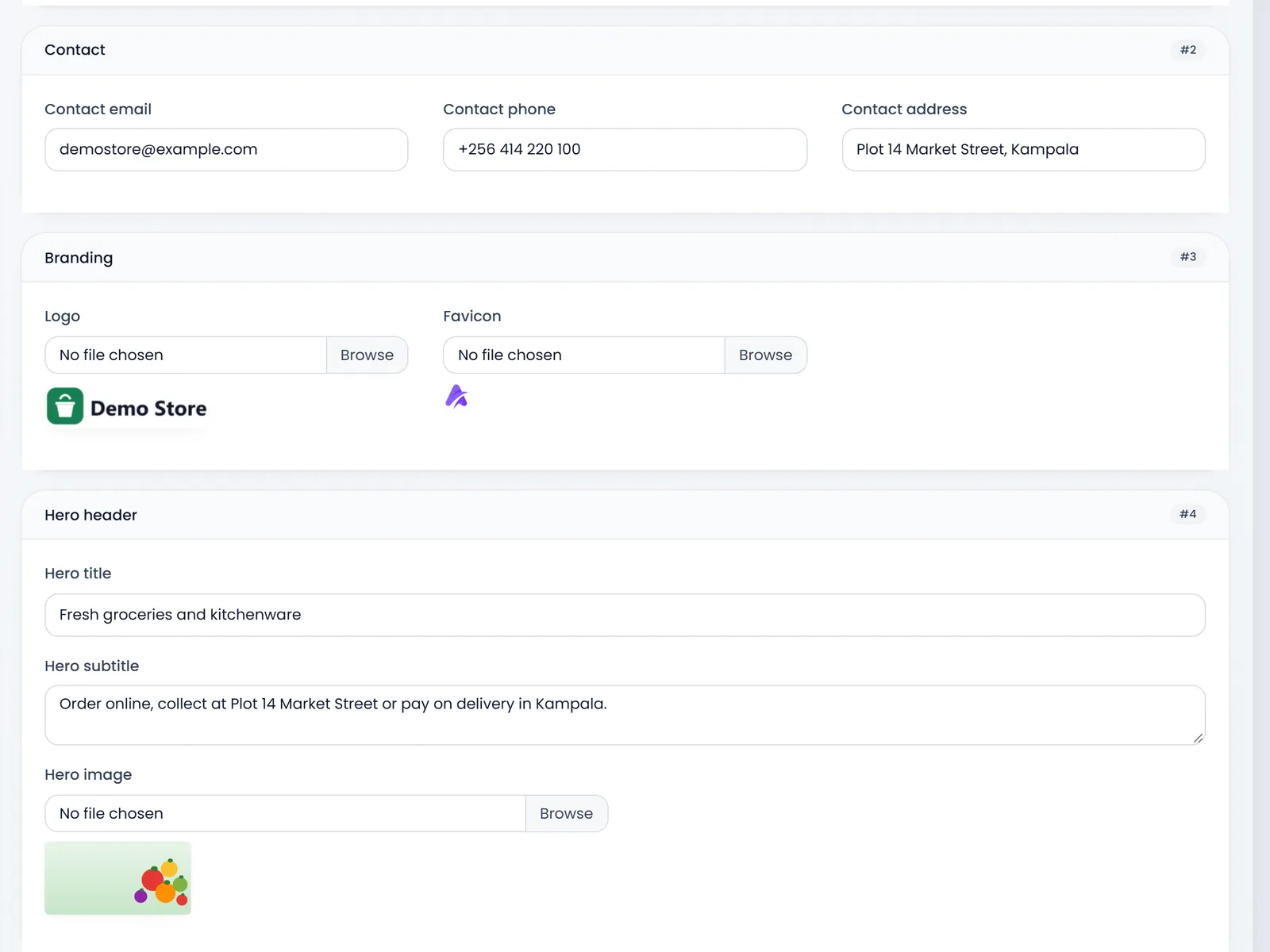Click the hero image fruit thumbnail

[x=117, y=878]
